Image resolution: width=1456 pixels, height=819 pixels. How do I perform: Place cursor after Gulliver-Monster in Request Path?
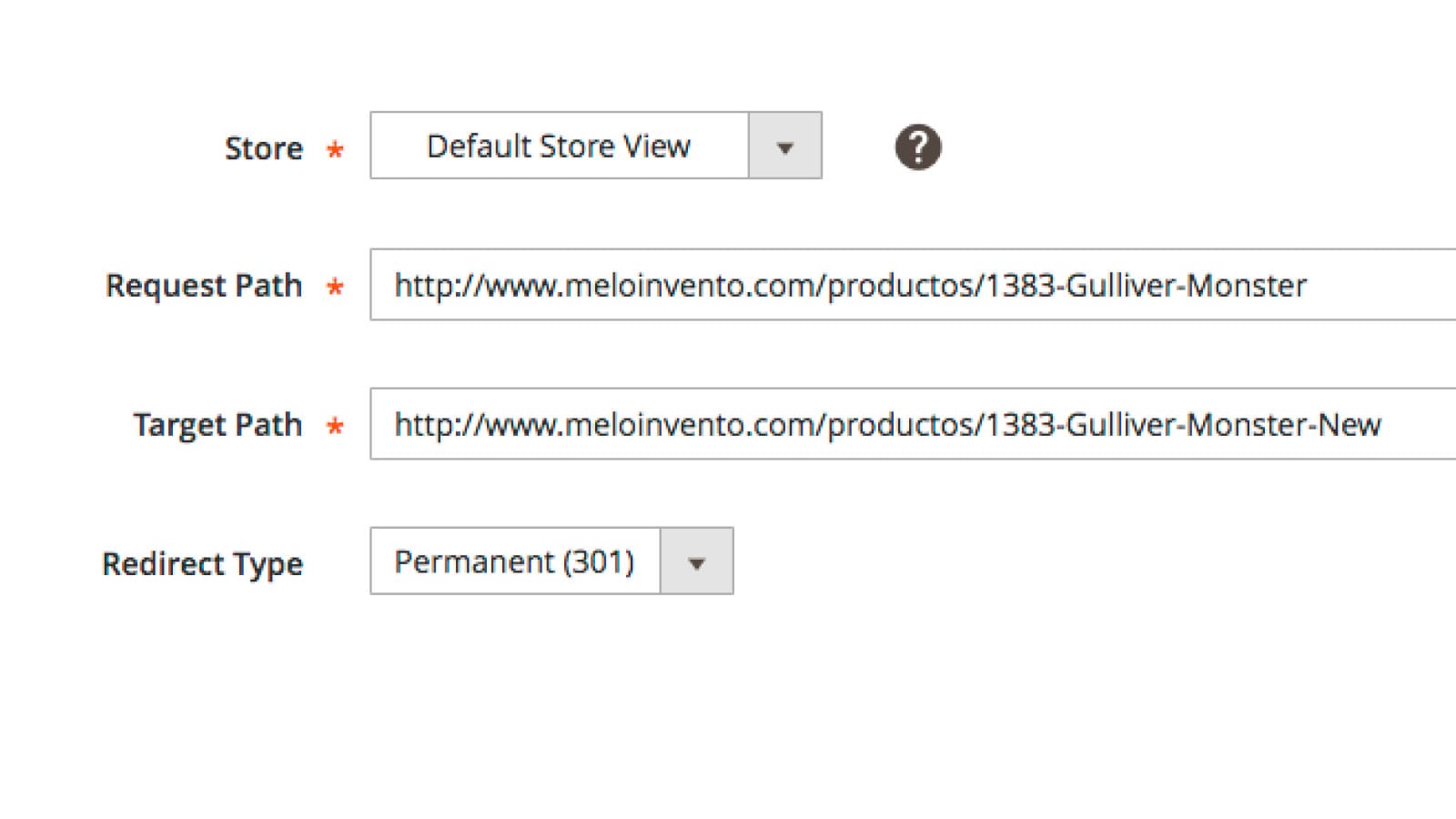point(1309,286)
